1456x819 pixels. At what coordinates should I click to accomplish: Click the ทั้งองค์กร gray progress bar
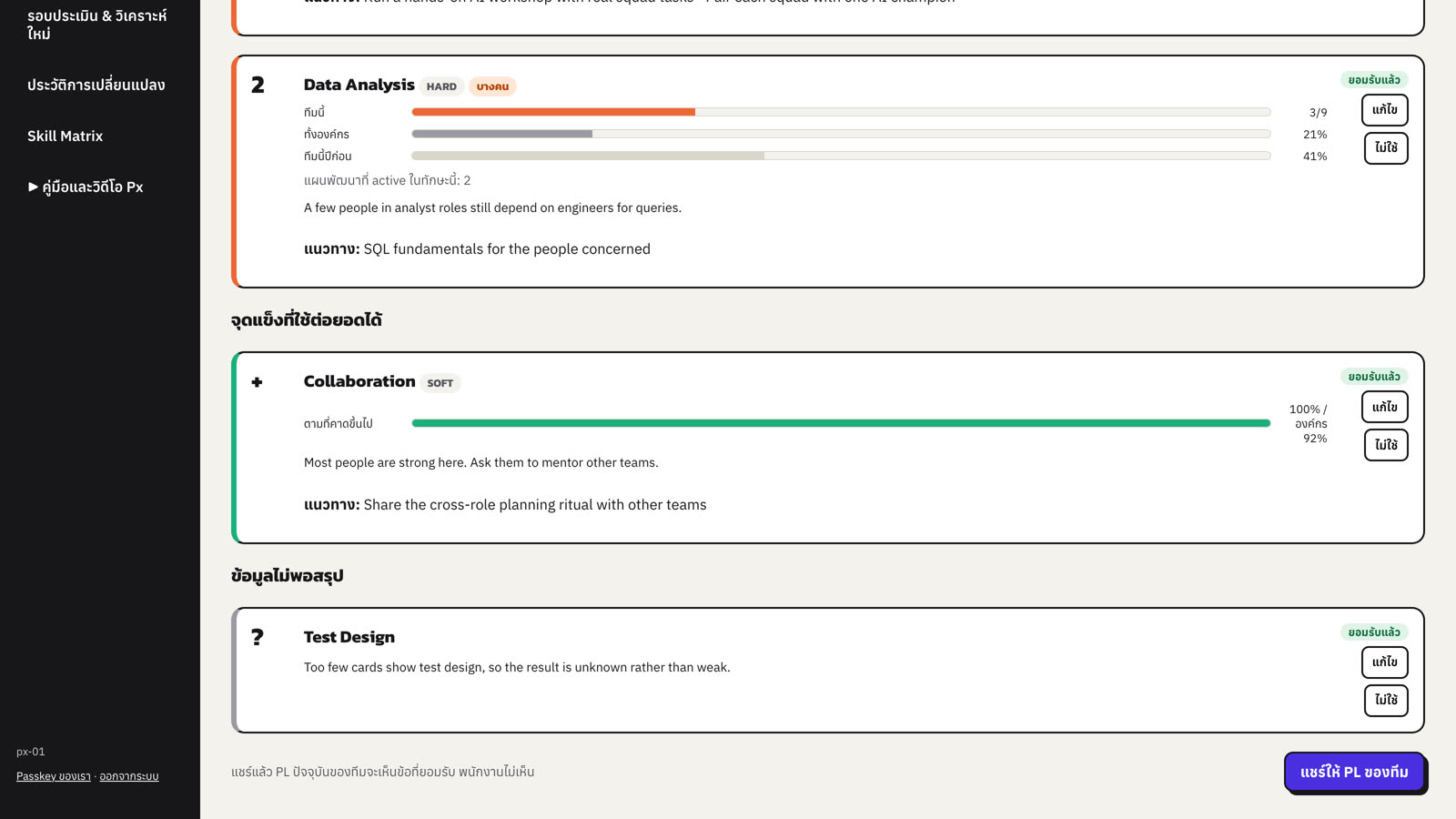[841, 134]
